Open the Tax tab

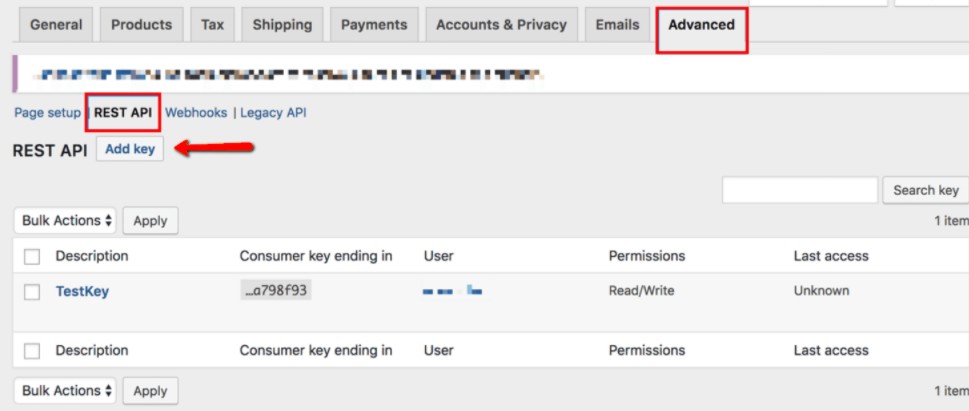point(212,25)
